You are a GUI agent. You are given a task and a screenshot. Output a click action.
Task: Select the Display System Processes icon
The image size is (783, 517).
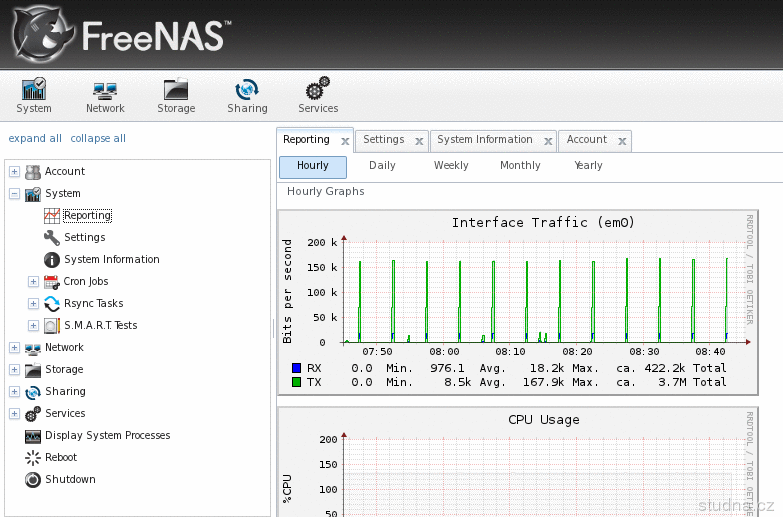point(33,436)
